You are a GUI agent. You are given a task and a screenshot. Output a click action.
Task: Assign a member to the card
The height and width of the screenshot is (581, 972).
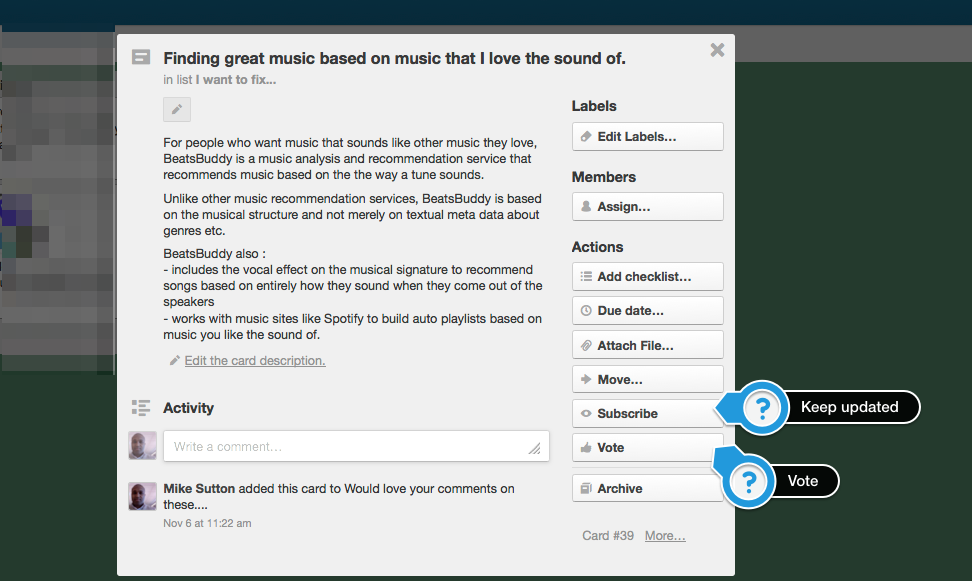coord(647,206)
